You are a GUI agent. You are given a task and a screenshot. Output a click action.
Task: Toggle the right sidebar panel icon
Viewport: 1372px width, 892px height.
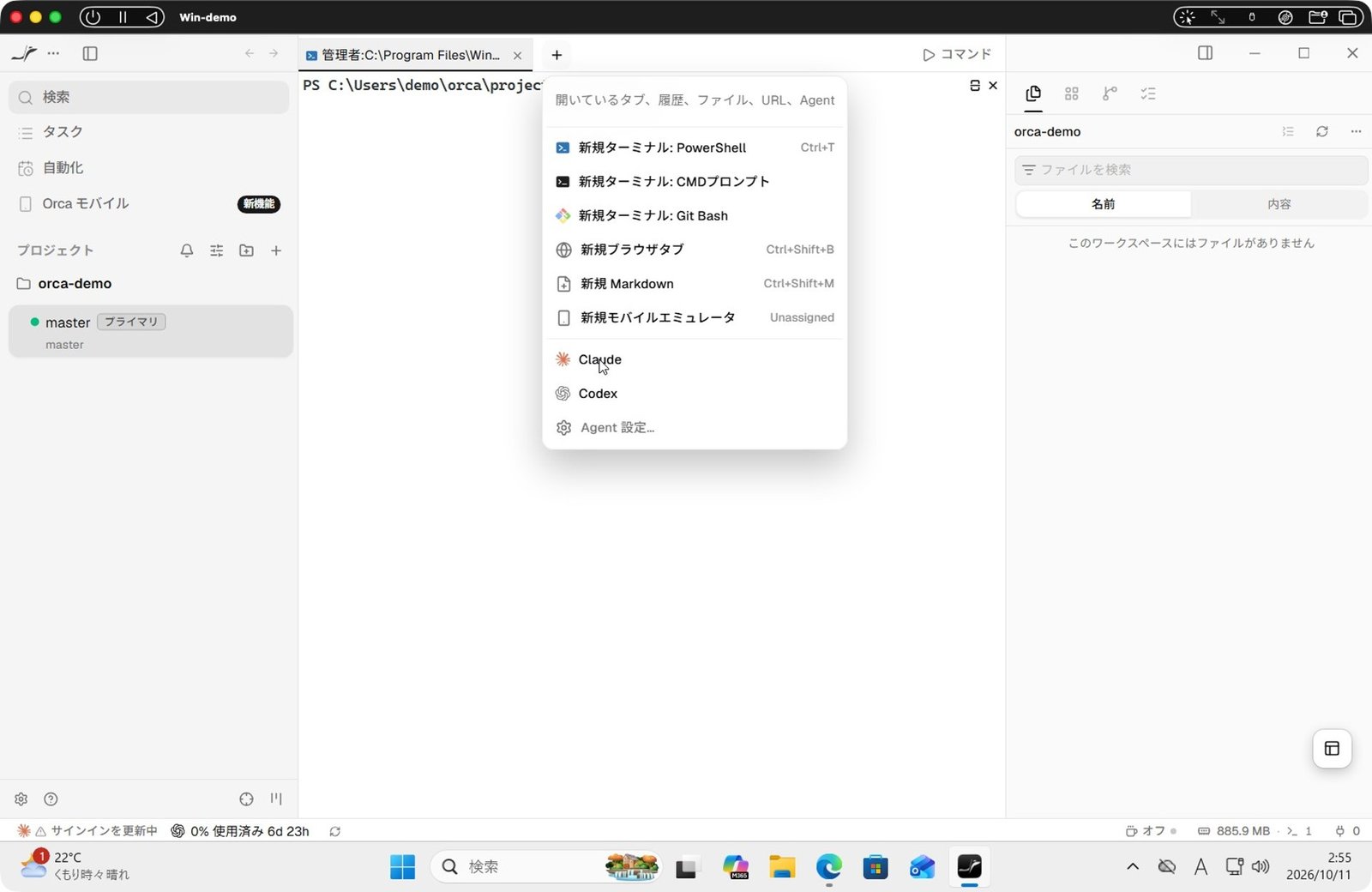click(1205, 53)
